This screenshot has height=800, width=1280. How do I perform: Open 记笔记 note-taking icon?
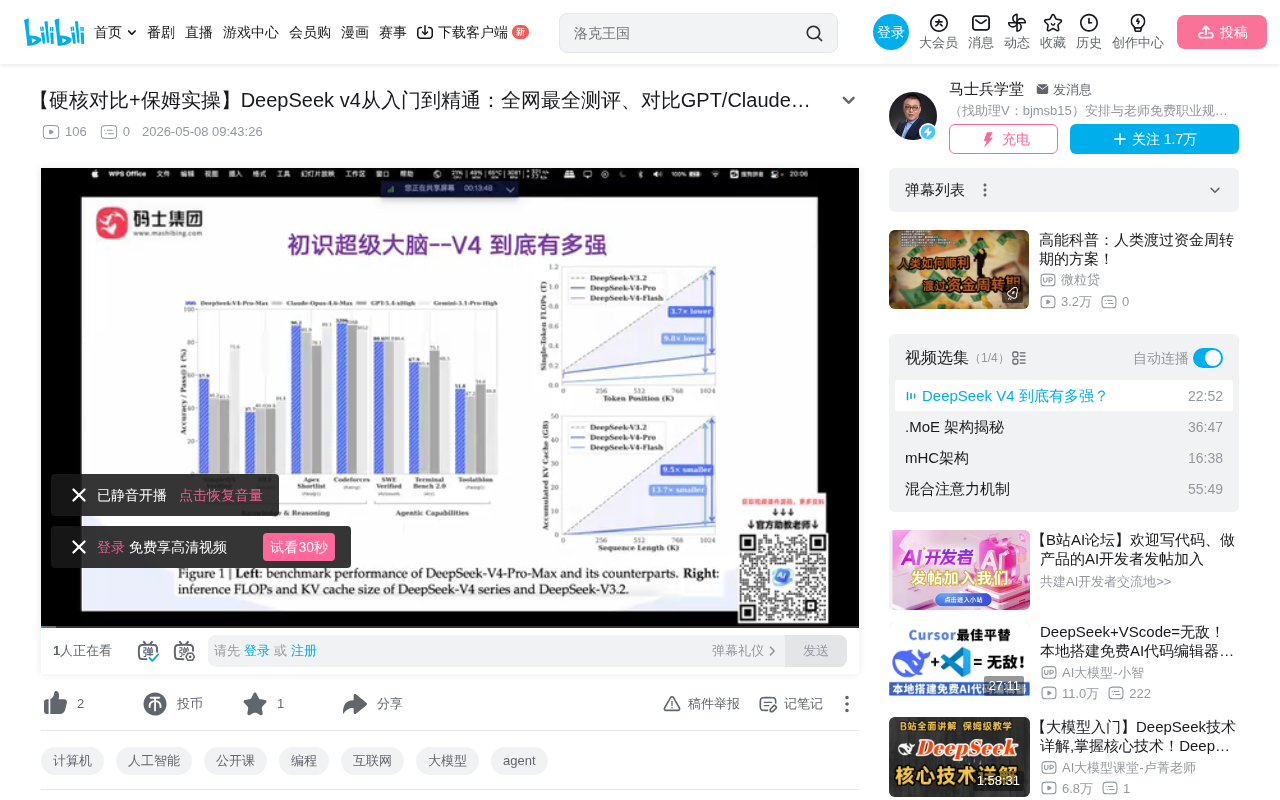[768, 704]
